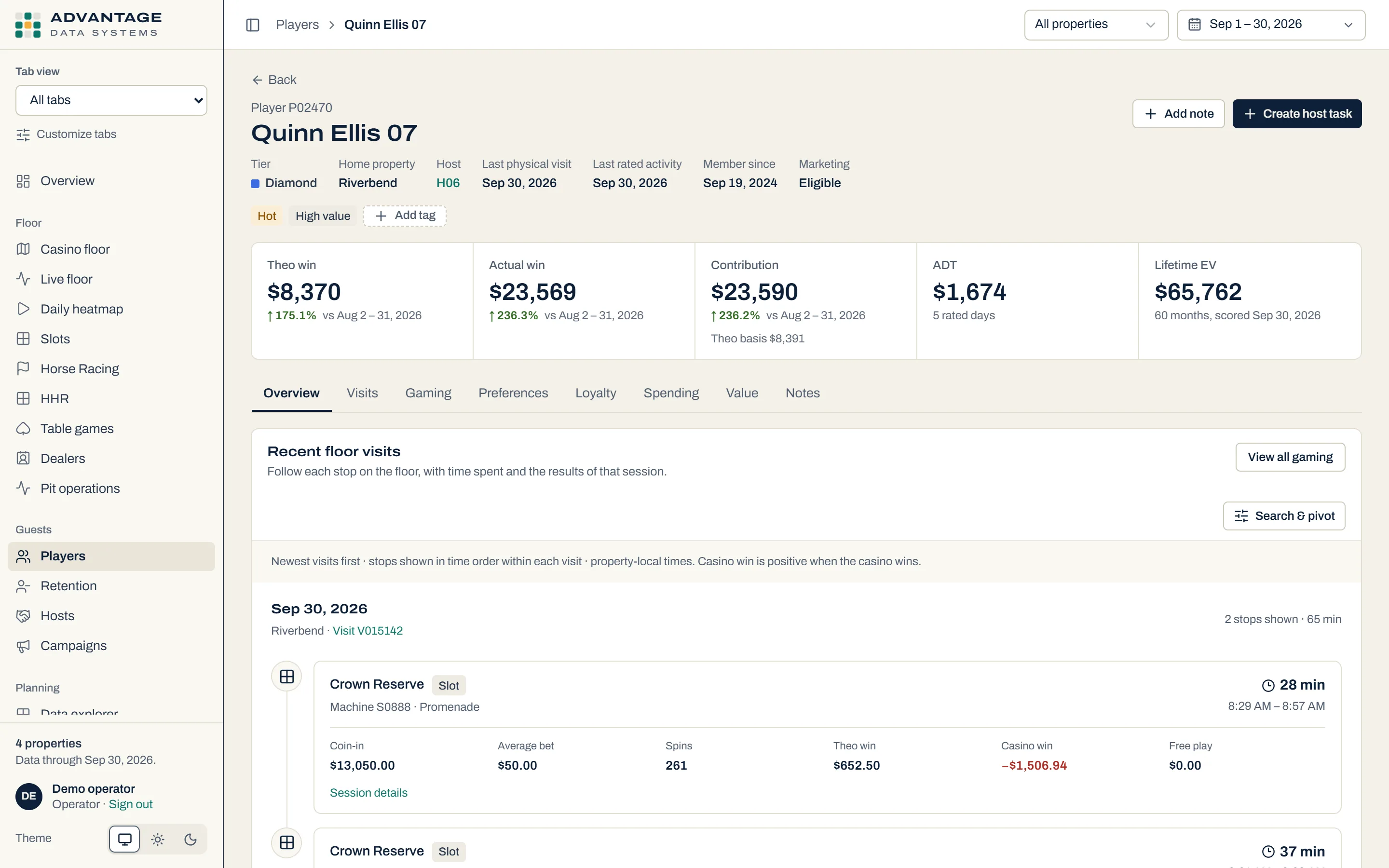1389x868 pixels.
Task: Click Search & pivot button
Action: [1284, 516]
